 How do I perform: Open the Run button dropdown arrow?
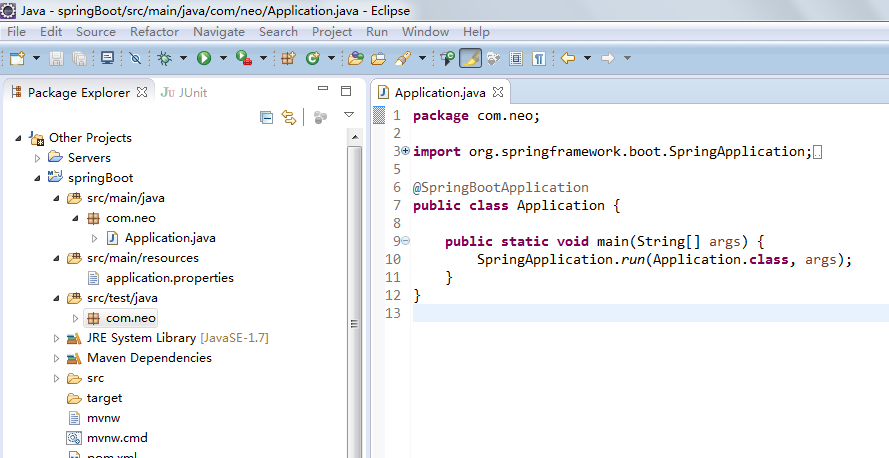coord(223,59)
